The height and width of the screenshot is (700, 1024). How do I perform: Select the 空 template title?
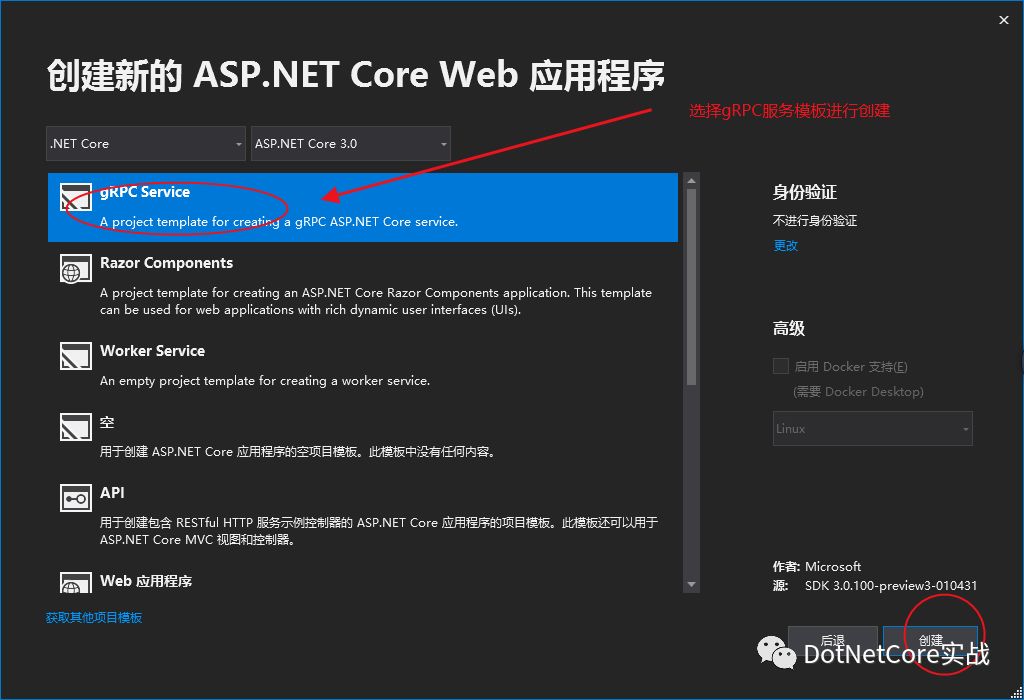click(107, 422)
